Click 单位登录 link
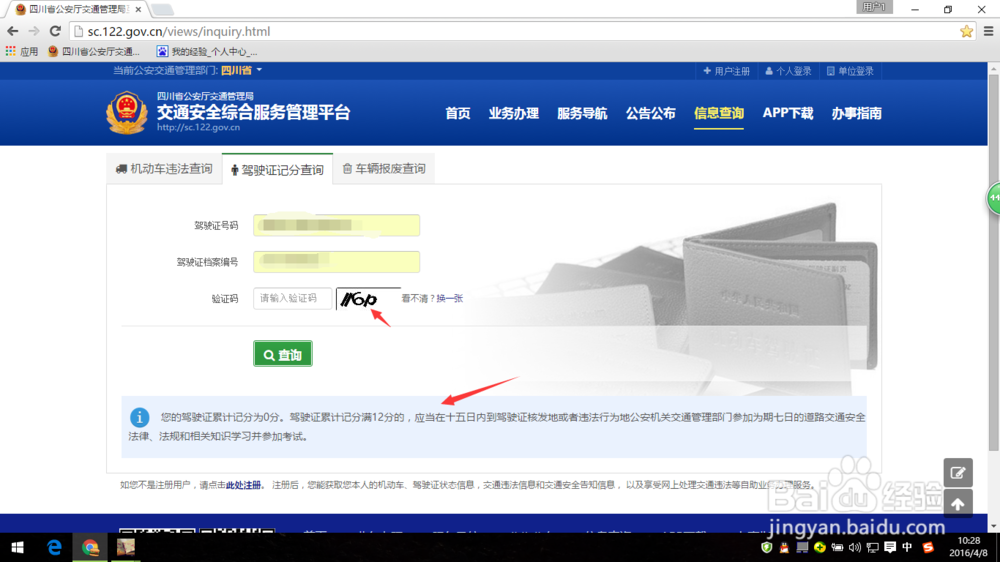1000x562 pixels. click(x=850, y=71)
